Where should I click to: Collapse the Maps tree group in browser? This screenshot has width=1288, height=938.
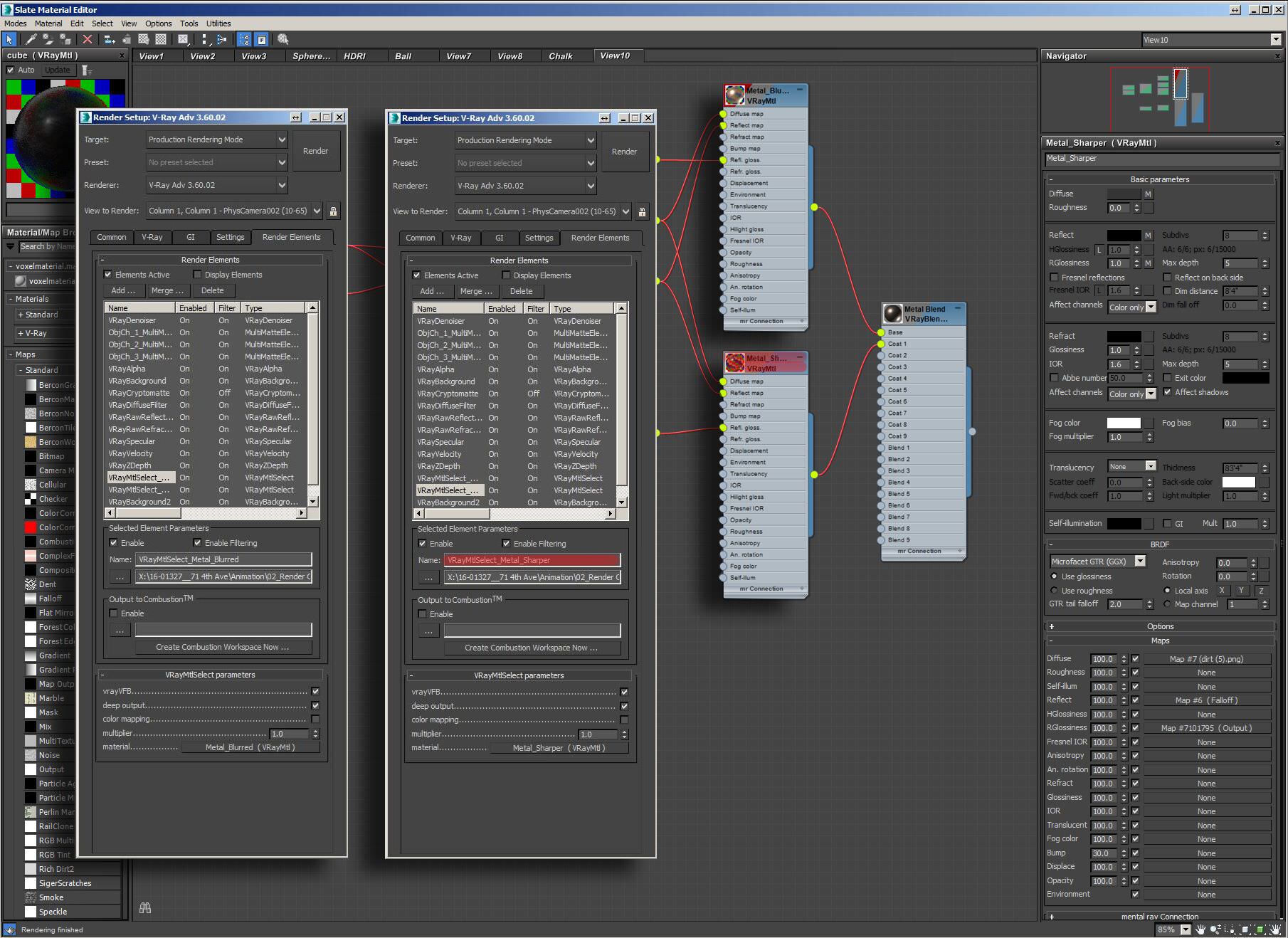coord(11,354)
